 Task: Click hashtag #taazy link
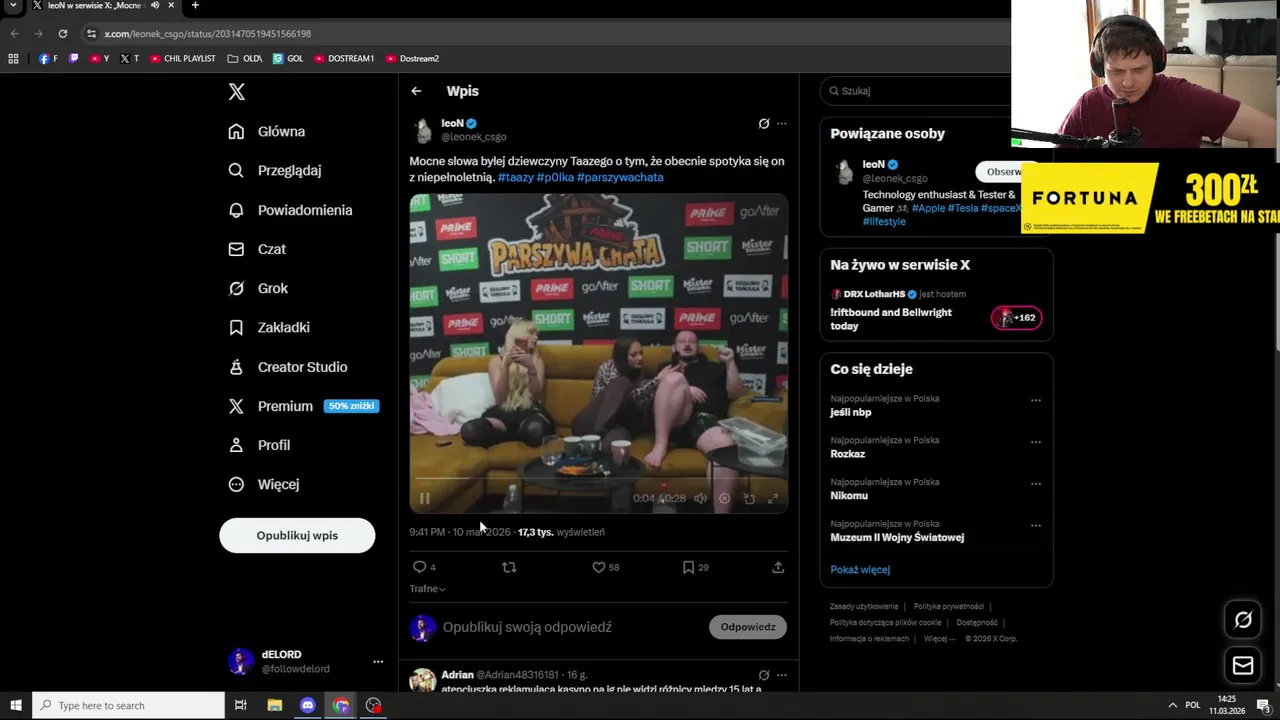pos(516,177)
